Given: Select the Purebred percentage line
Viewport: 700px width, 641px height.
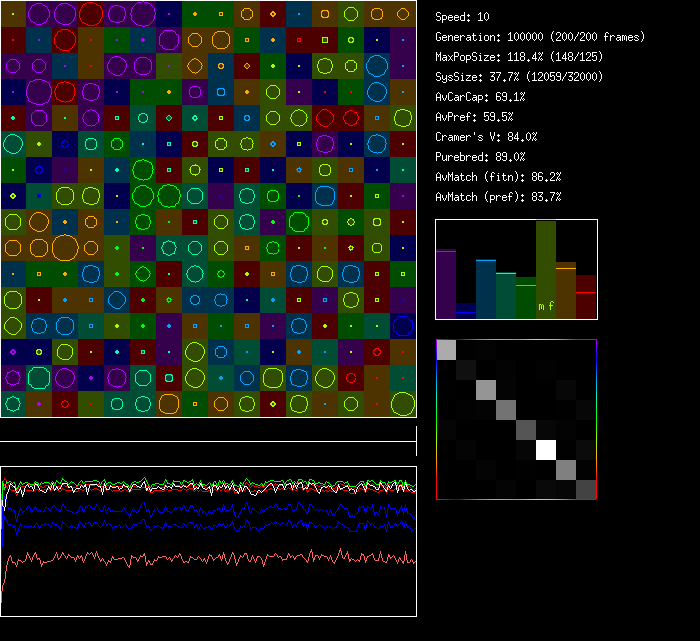Looking at the screenshot, I should pos(481,157).
